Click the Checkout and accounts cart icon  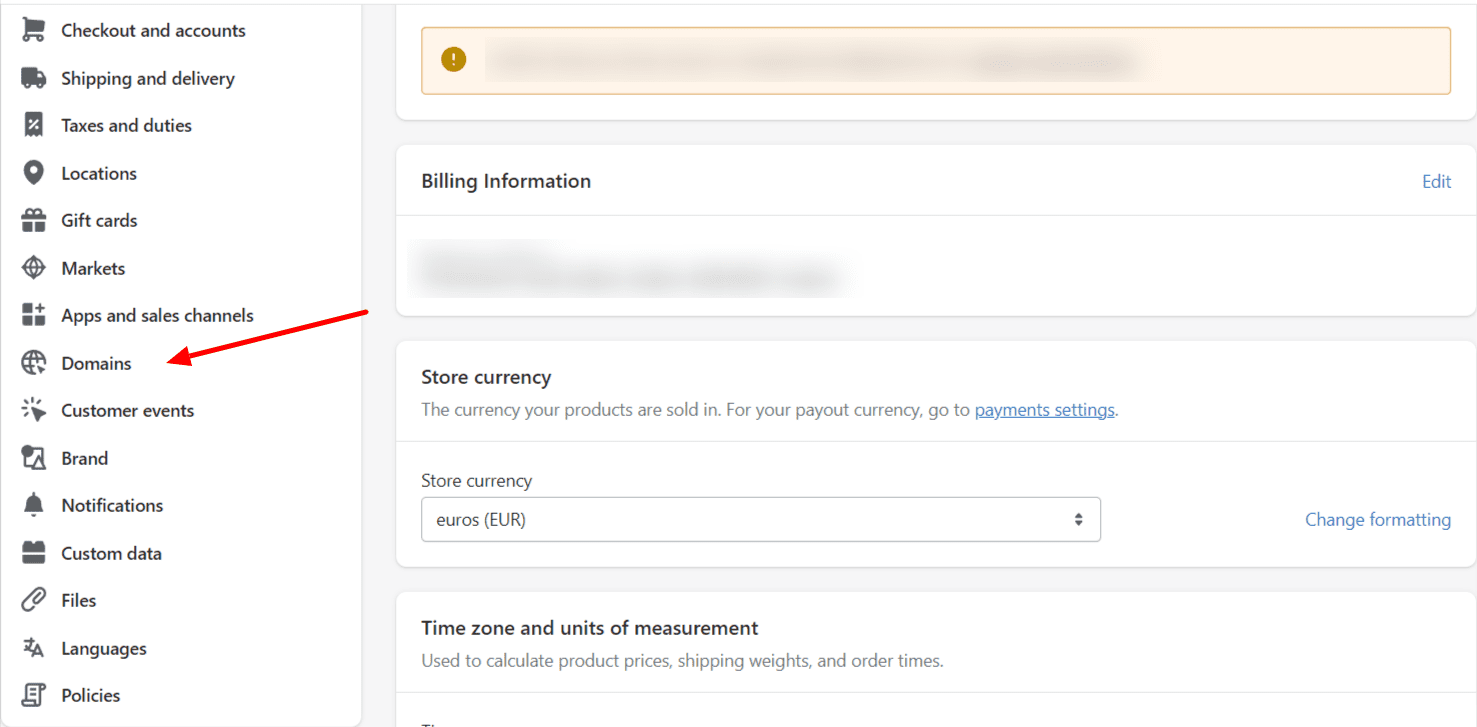pos(33,29)
